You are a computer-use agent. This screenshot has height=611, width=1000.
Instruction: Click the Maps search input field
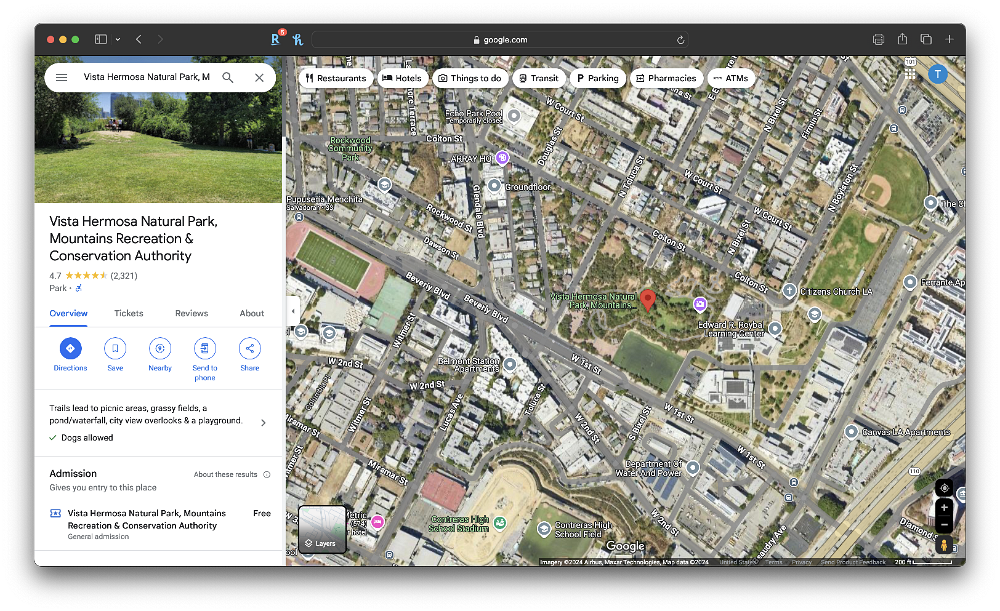(147, 77)
